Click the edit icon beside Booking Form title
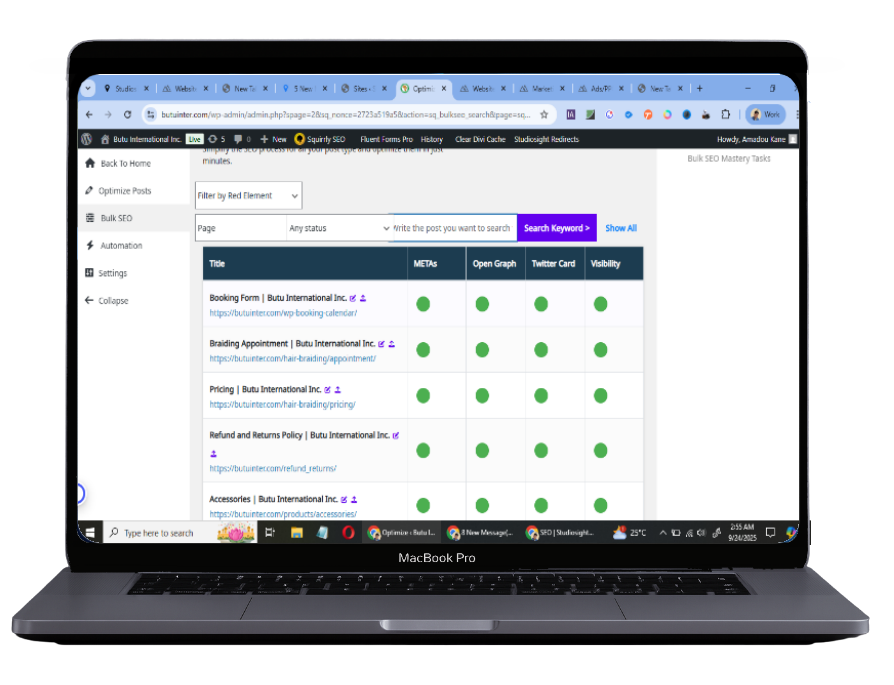 click(353, 298)
